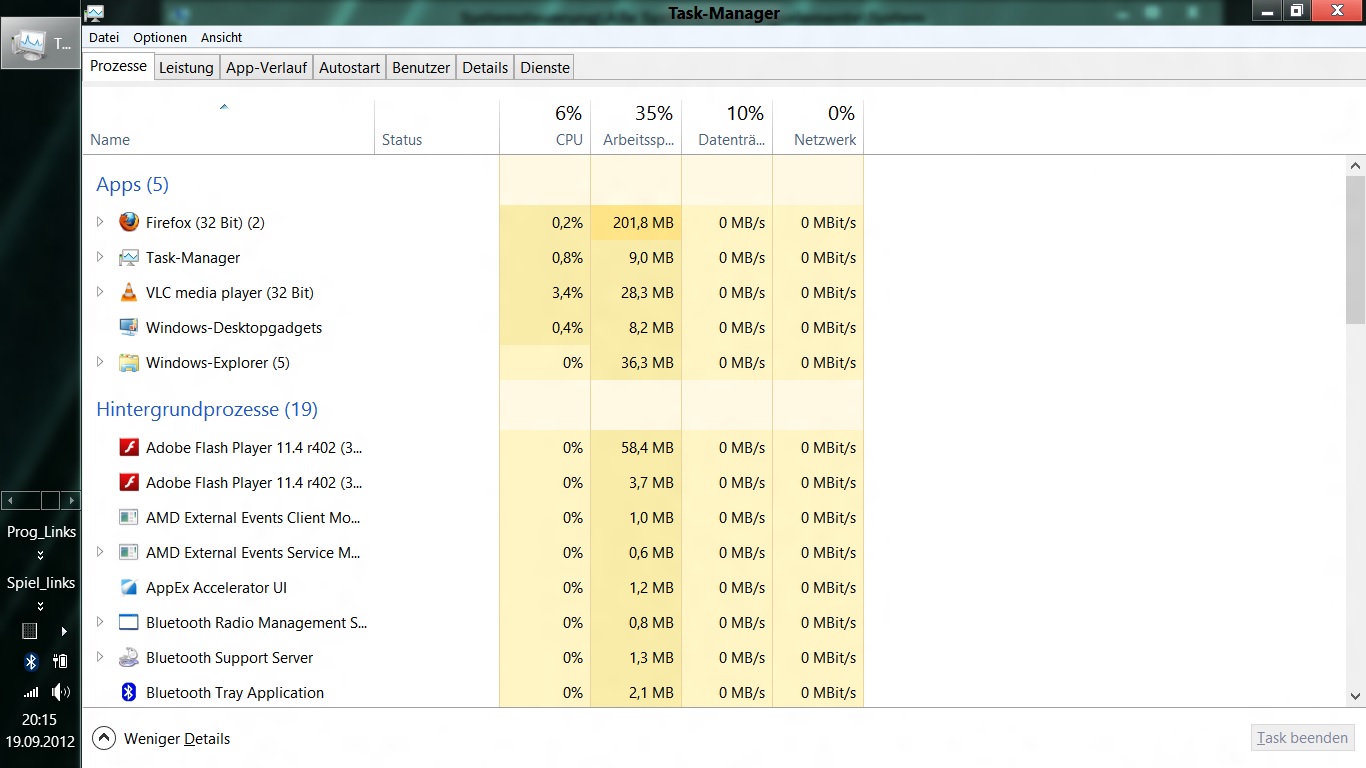Expand the Bluetooth Support Server row
The image size is (1366, 768).
(x=100, y=657)
